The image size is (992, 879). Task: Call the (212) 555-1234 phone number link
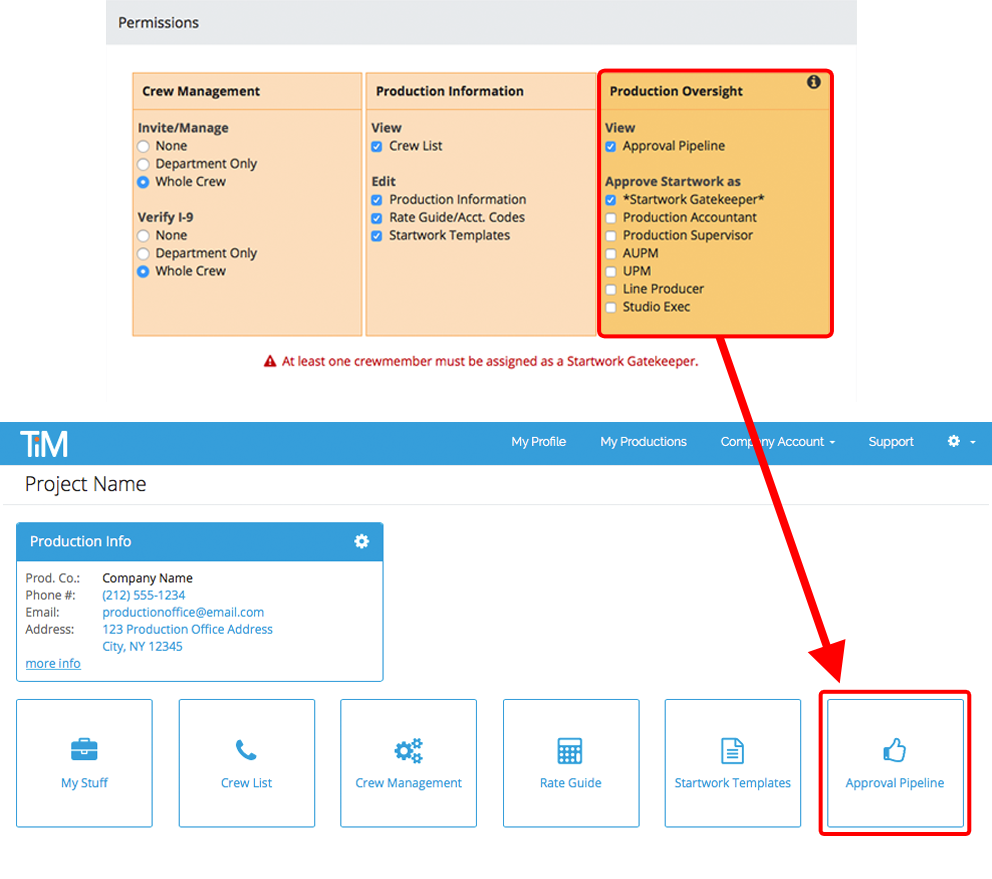click(143, 594)
